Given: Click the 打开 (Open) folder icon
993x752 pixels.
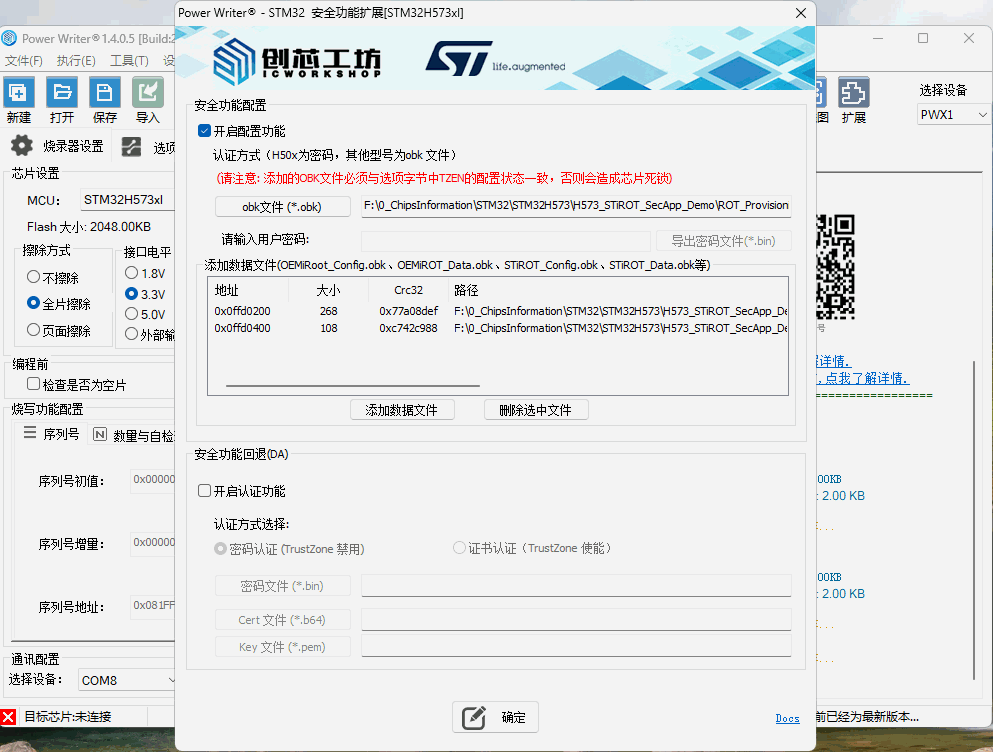Looking at the screenshot, I should click(x=62, y=93).
